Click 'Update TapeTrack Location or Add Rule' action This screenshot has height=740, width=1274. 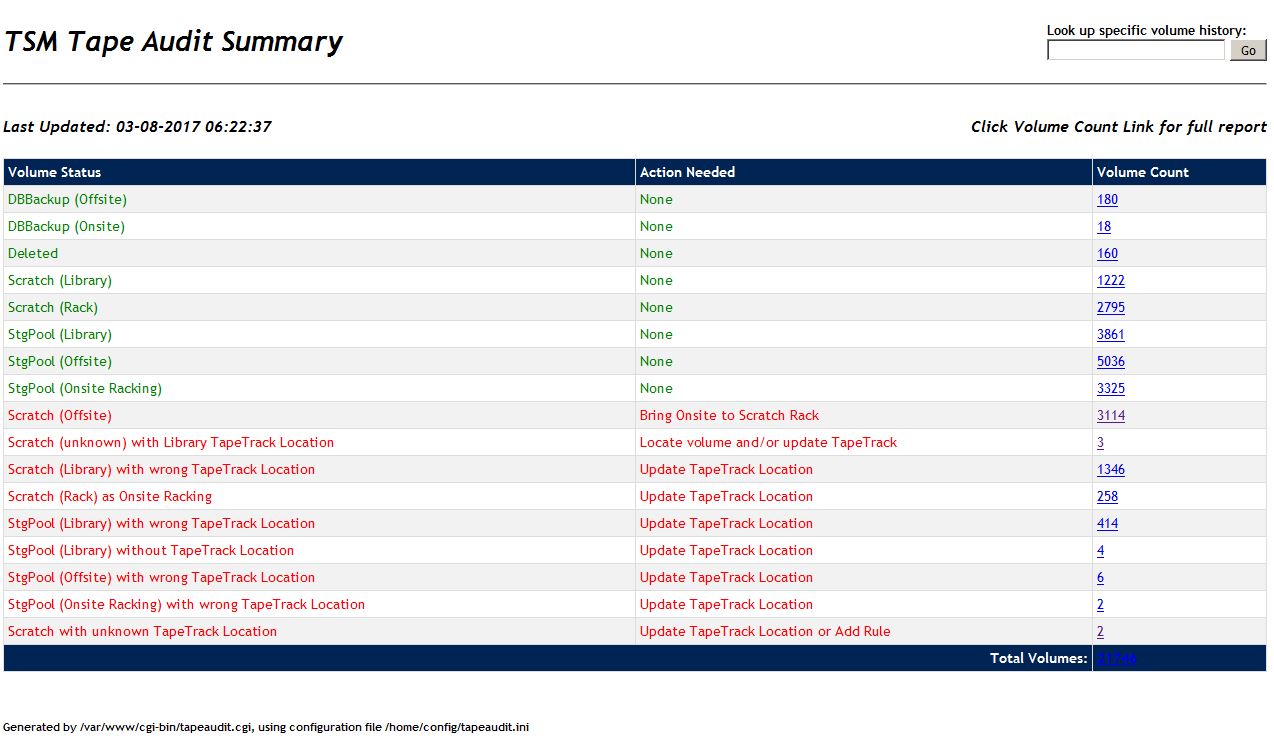(765, 632)
